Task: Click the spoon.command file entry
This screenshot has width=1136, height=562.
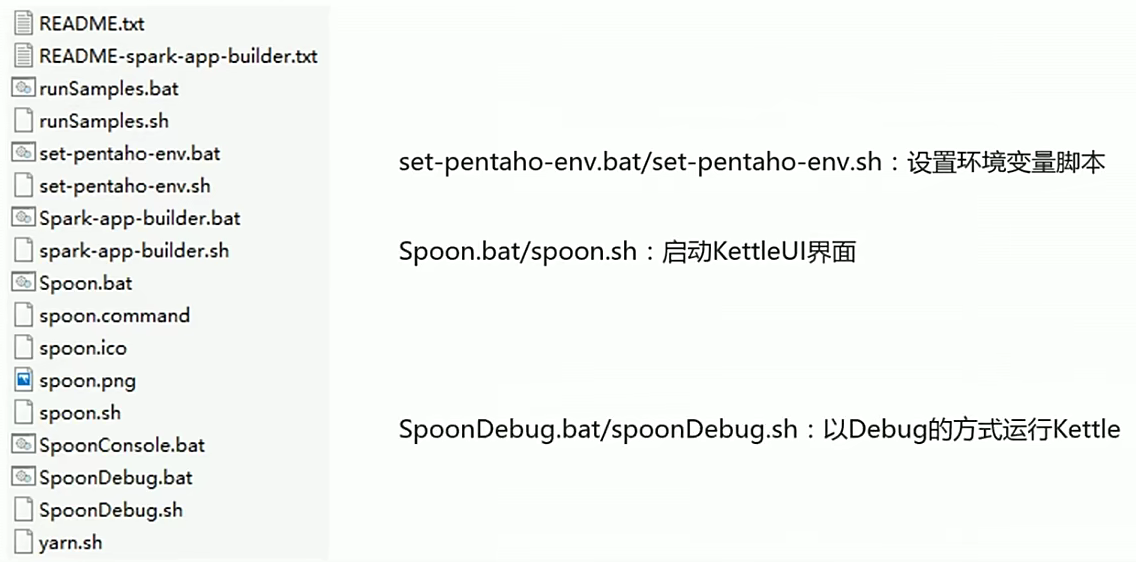Action: [x=114, y=315]
